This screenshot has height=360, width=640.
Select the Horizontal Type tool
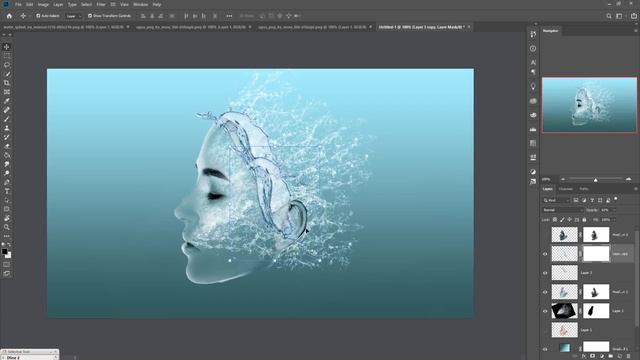[7, 191]
